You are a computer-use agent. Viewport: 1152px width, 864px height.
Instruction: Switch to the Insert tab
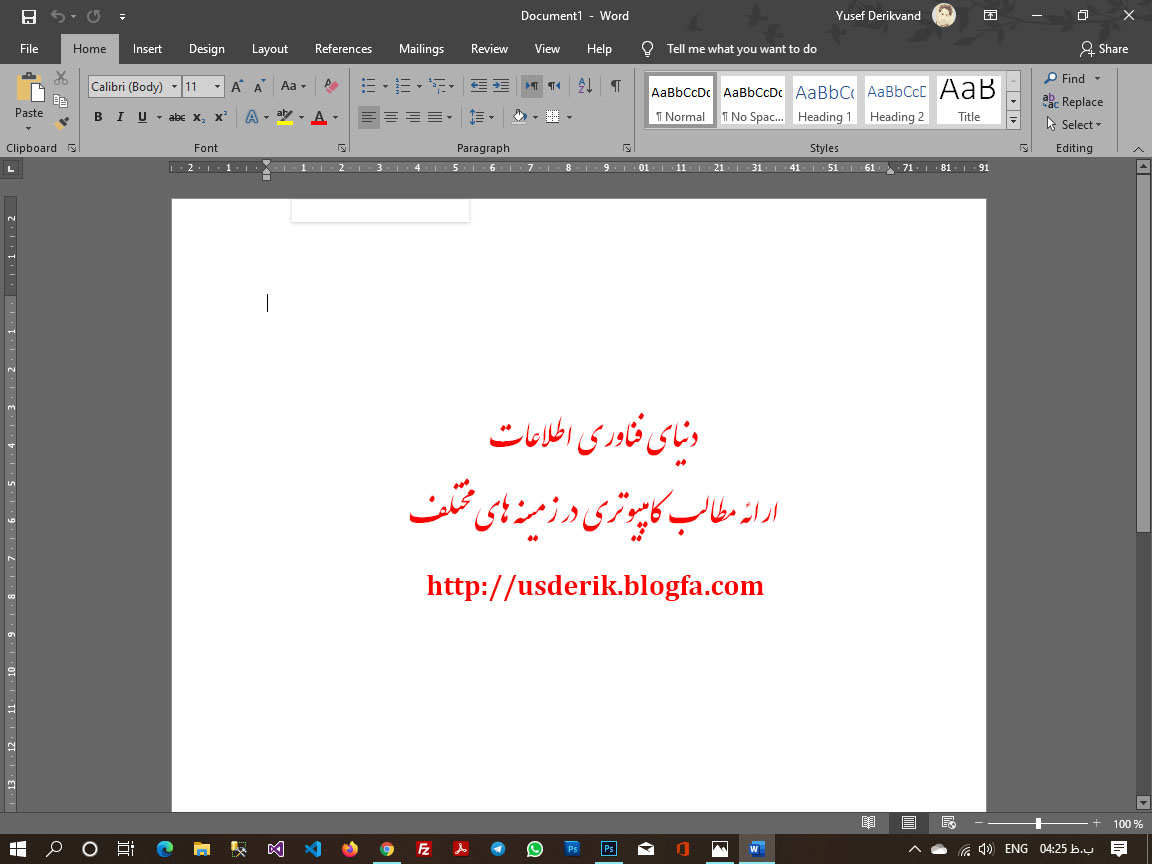147,49
